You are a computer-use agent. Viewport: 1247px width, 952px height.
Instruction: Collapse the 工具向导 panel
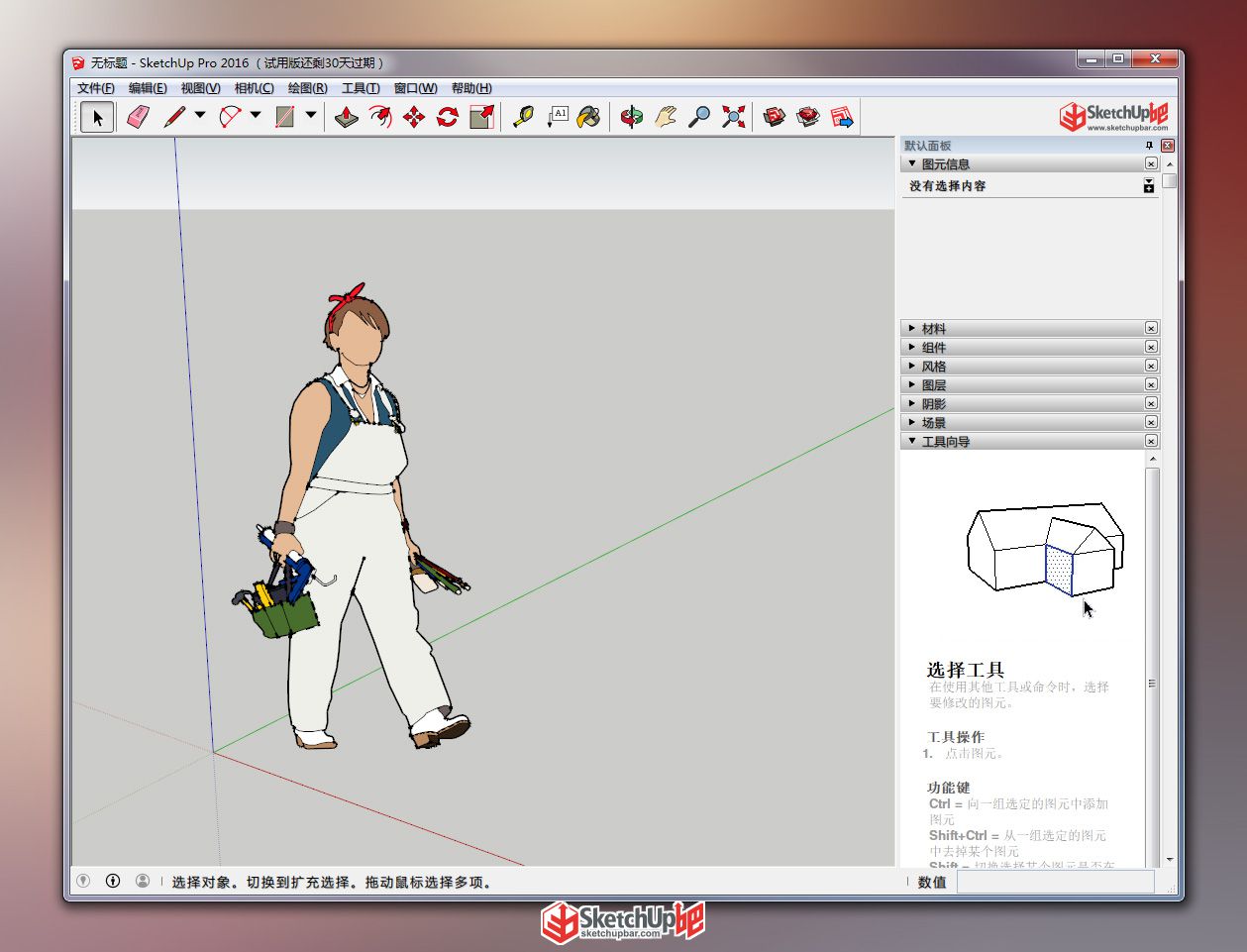coord(912,441)
